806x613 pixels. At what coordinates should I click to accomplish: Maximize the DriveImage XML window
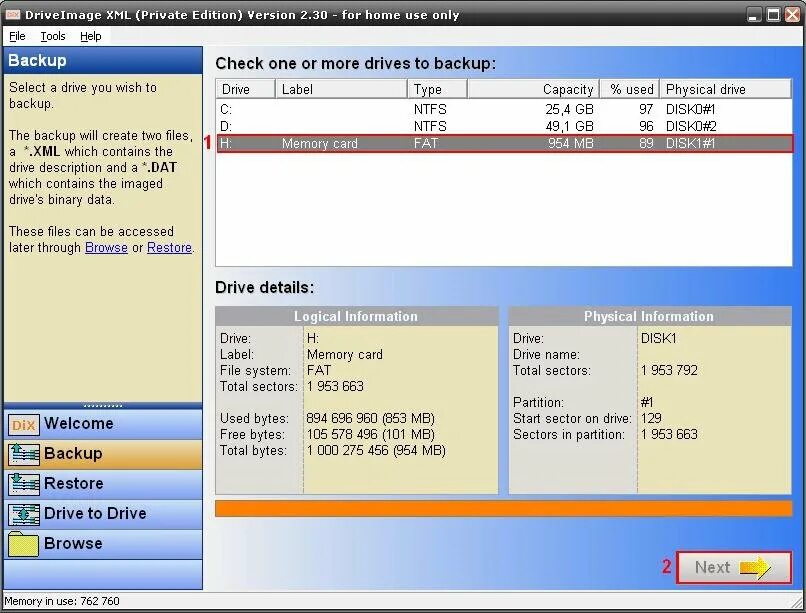click(x=774, y=15)
